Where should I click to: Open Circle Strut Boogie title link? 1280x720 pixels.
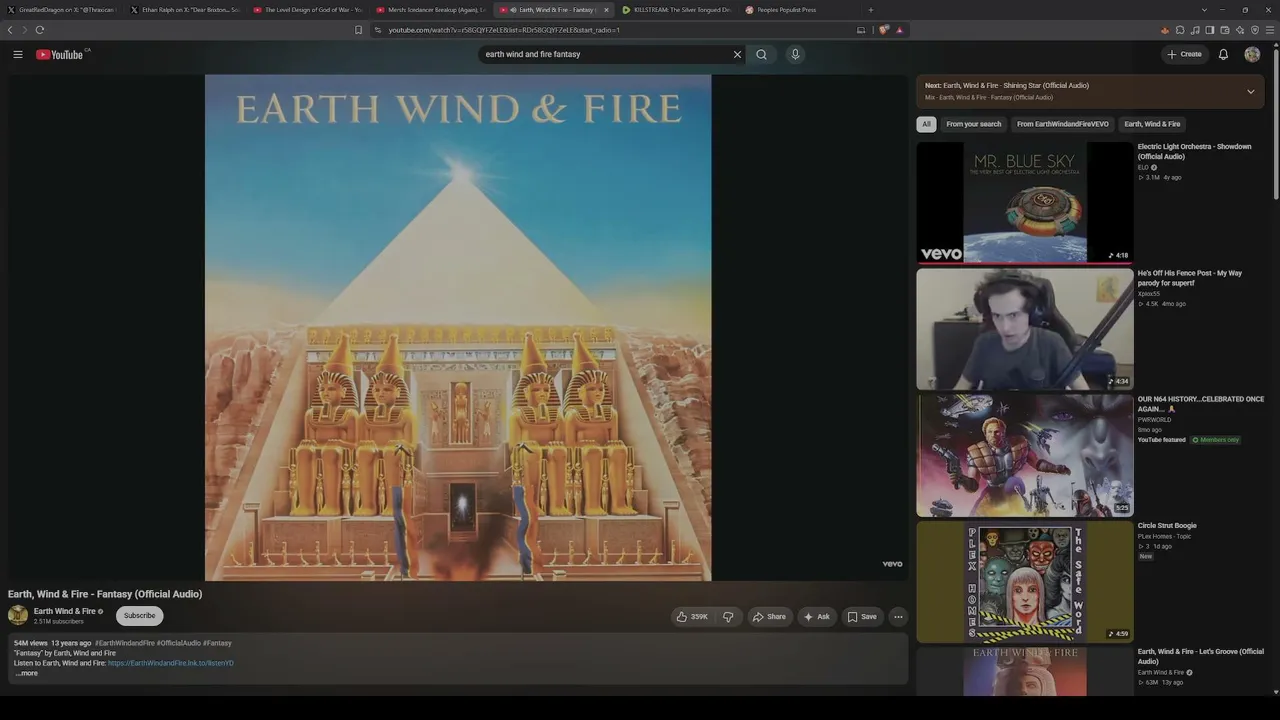[1167, 525]
